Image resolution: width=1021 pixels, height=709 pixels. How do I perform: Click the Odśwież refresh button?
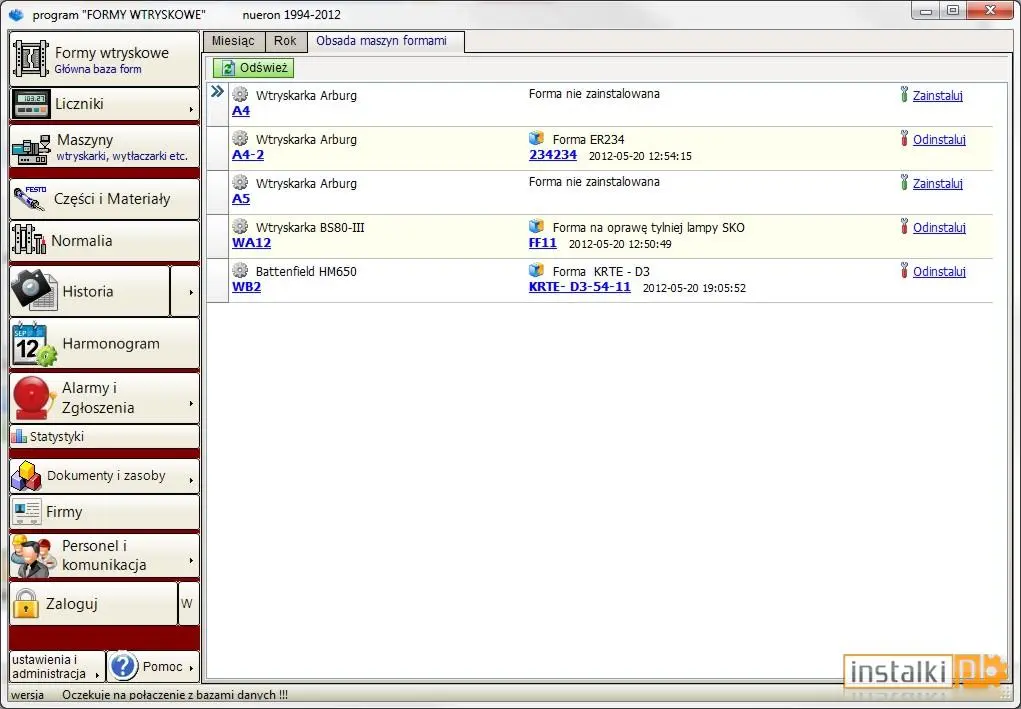(253, 68)
